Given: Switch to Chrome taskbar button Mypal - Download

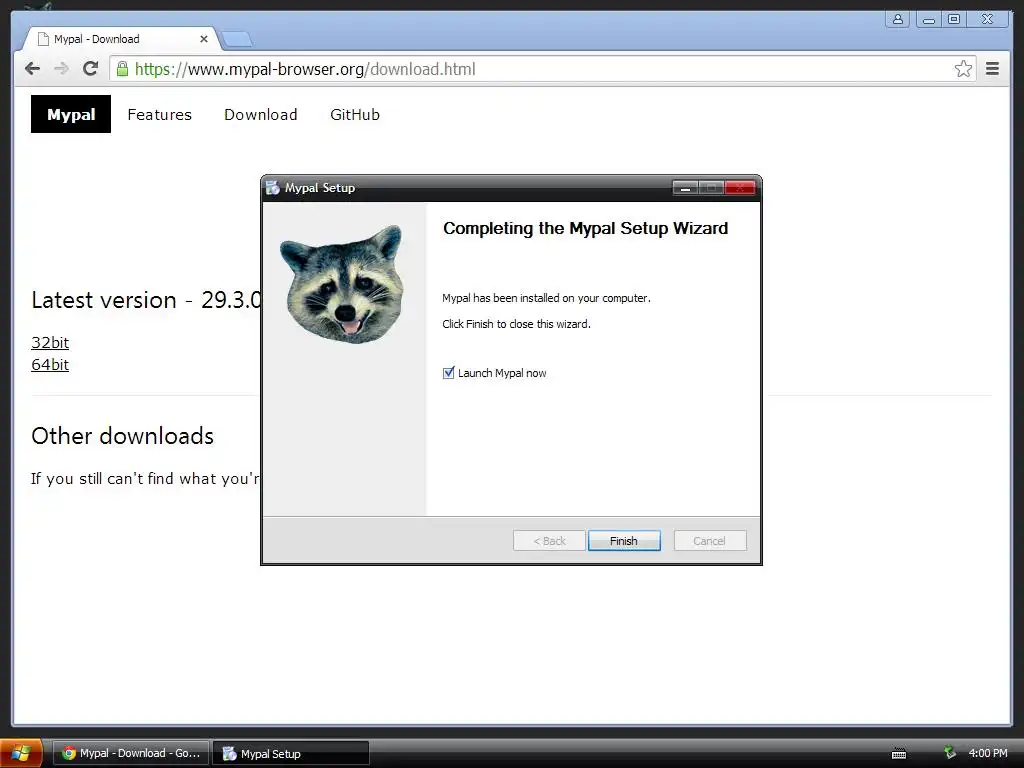Looking at the screenshot, I should point(131,753).
